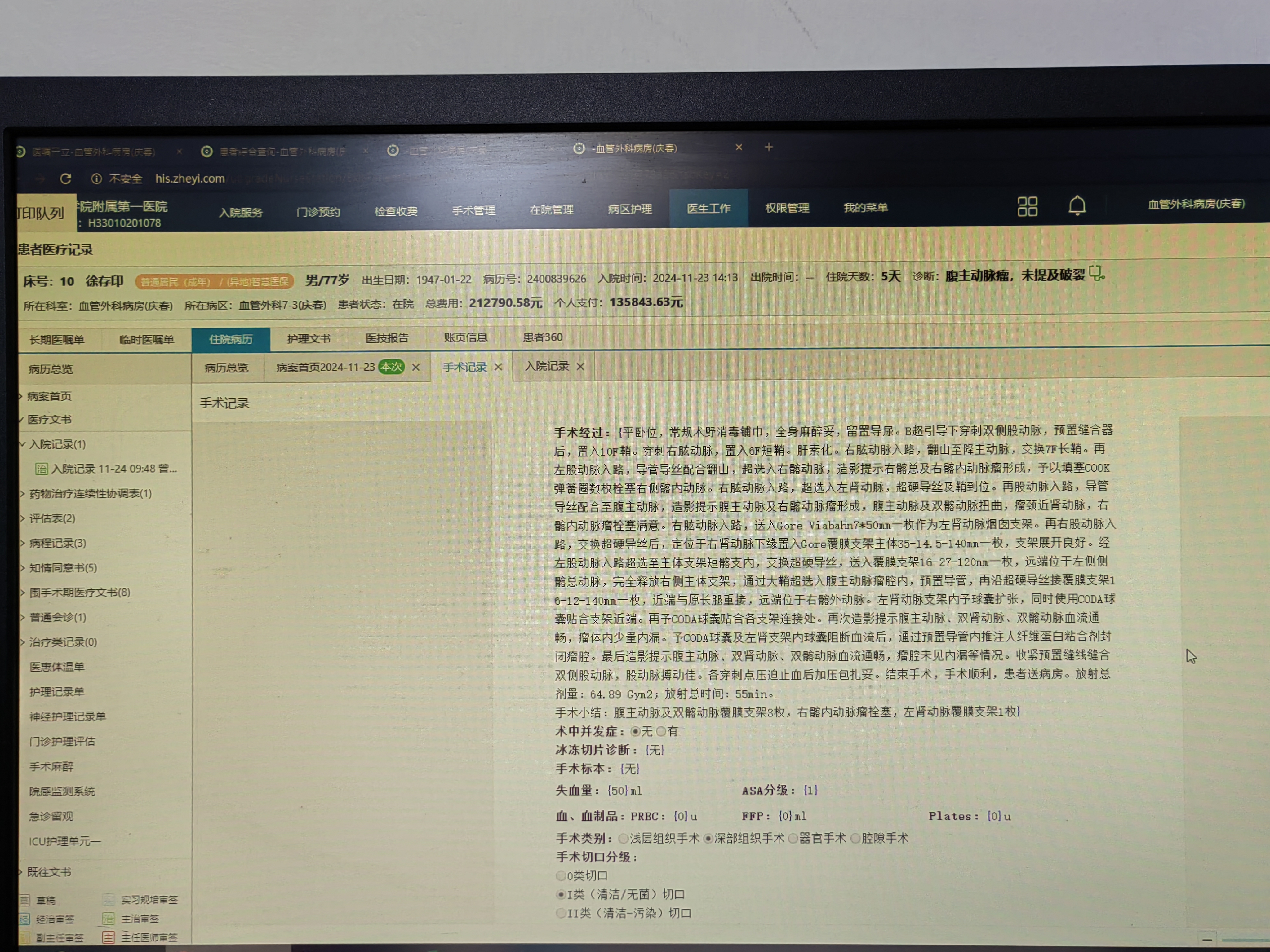This screenshot has width=1270, height=952.
Task: Expand 病程记录(3) node
Action: 23,544
